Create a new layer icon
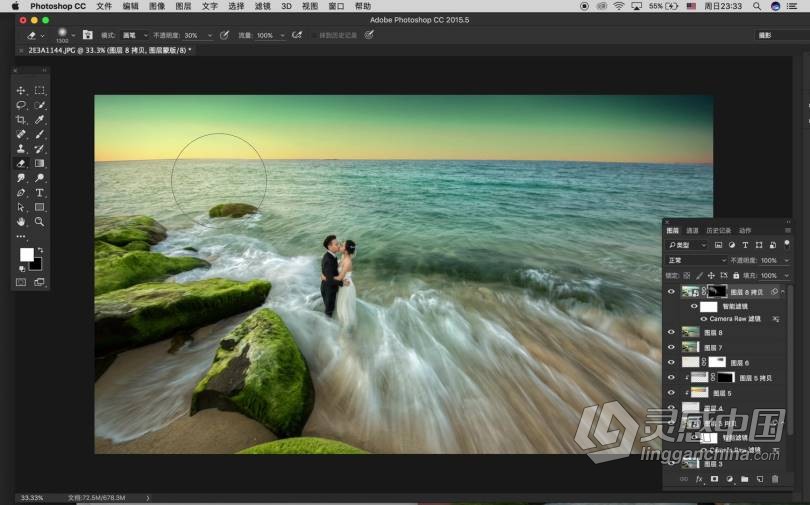Viewport: 810px width, 505px height. point(760,479)
